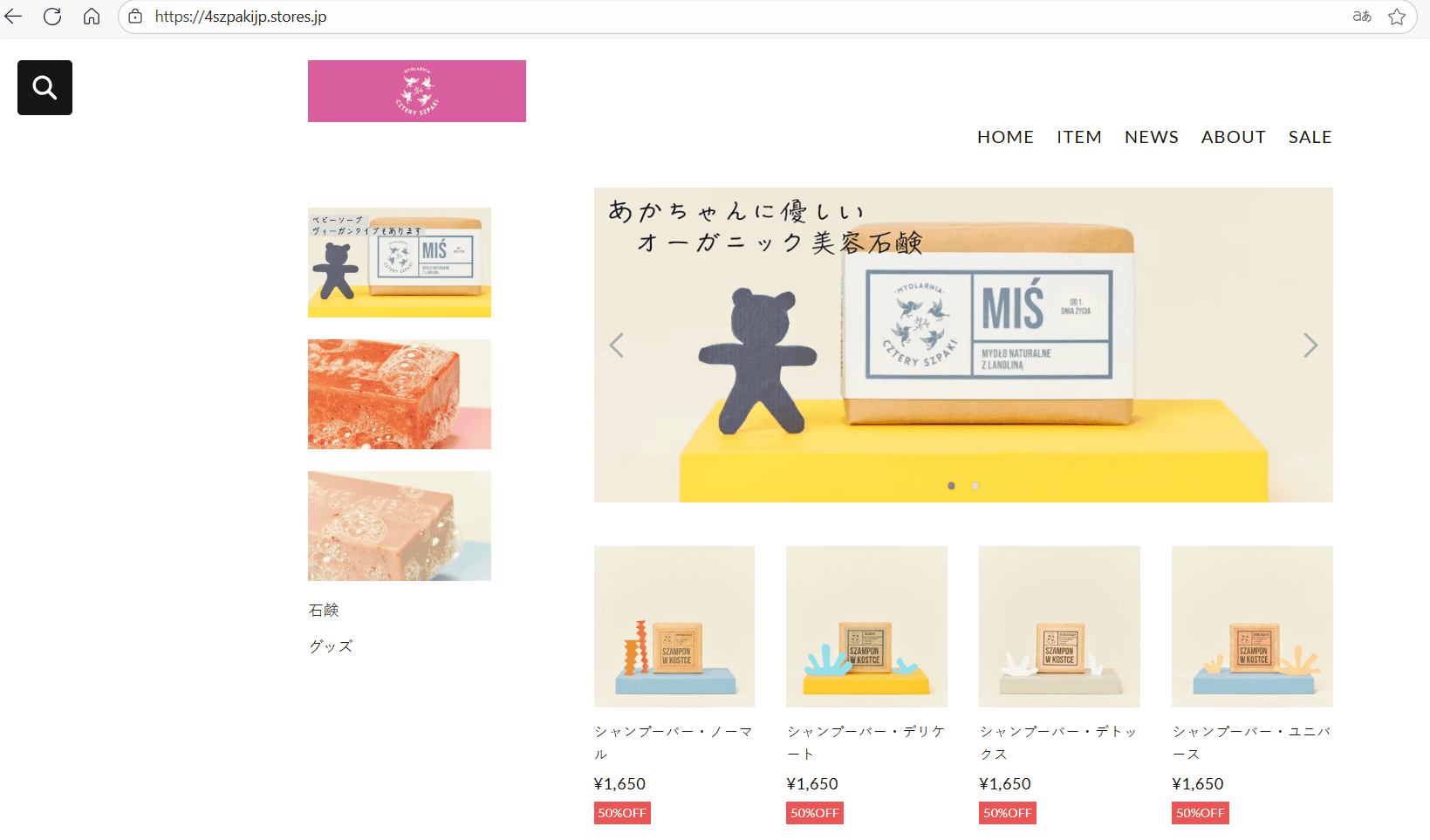Open the browser home icon
This screenshot has width=1430, height=840.
(x=92, y=17)
